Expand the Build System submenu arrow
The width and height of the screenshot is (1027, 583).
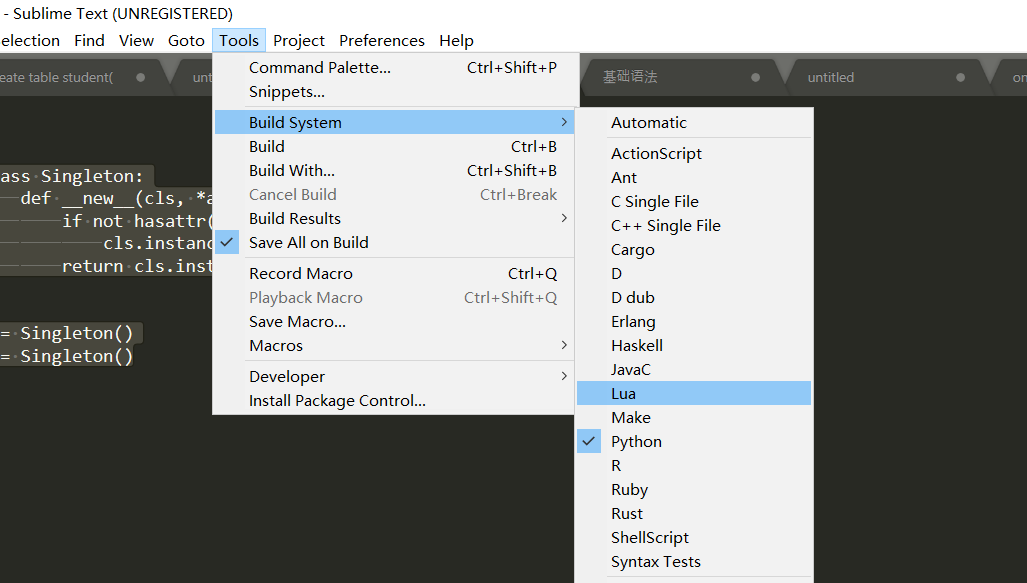click(564, 122)
